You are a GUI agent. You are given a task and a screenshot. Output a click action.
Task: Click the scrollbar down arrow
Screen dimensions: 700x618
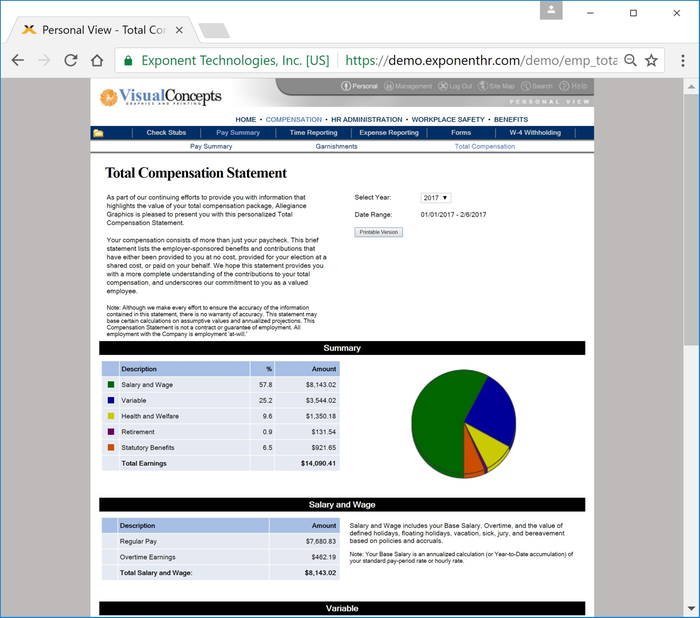click(692, 608)
